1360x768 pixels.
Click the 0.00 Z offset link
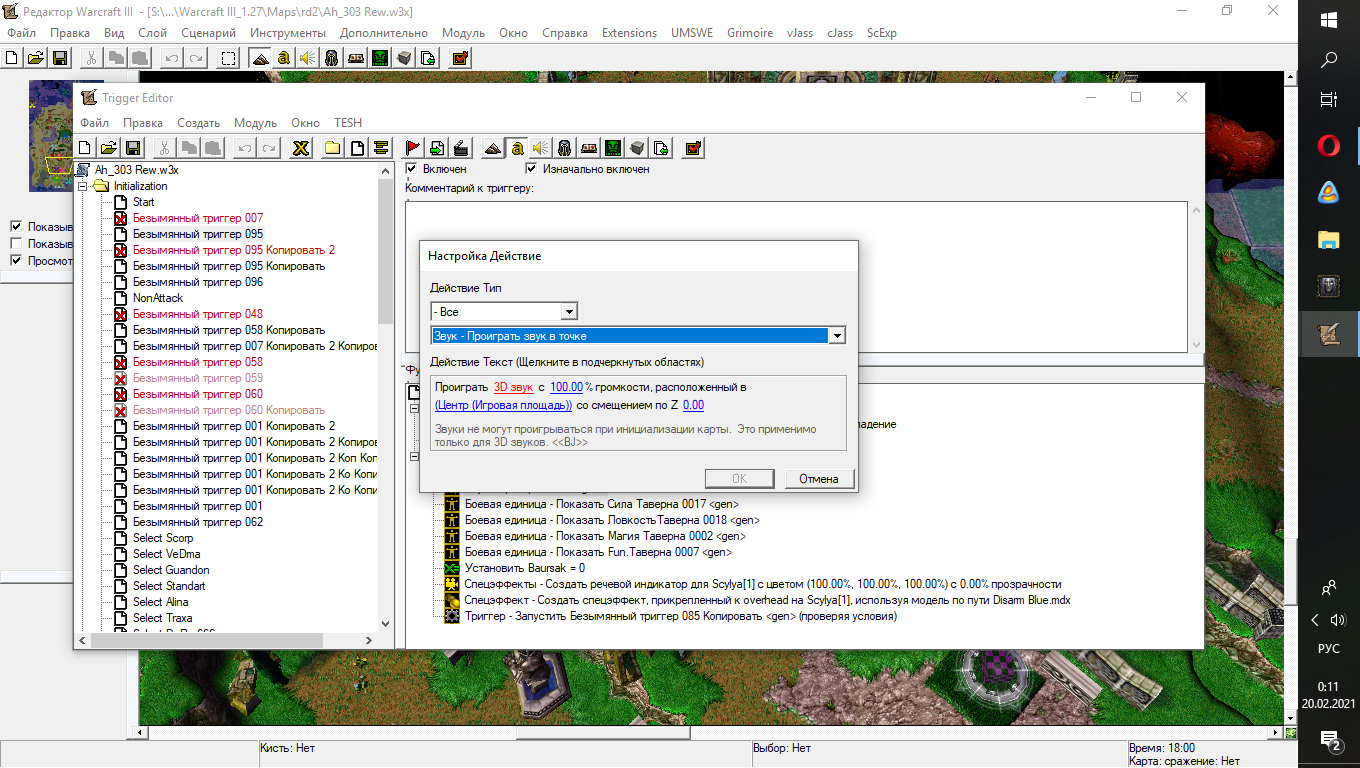693,405
